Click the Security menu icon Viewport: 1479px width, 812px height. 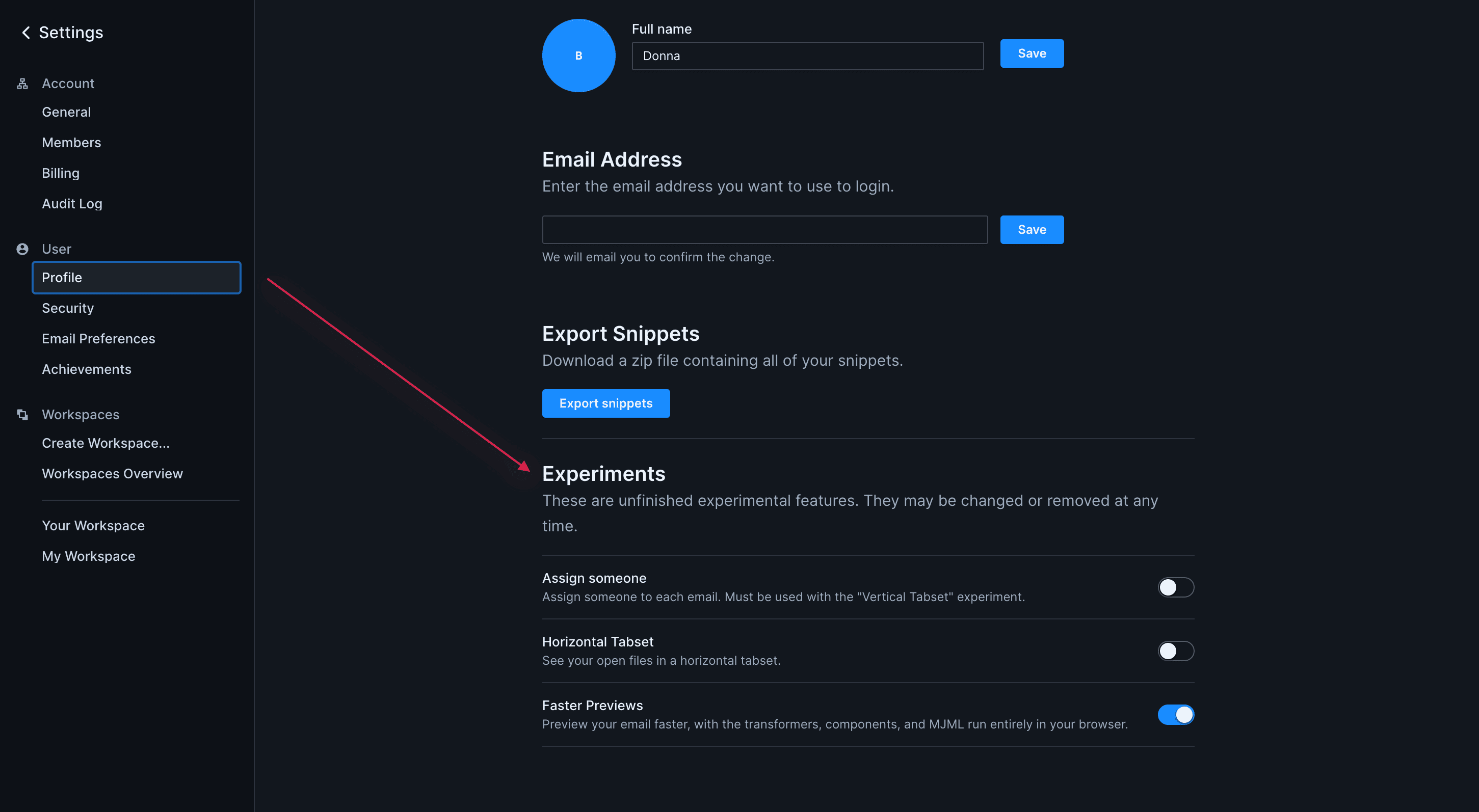coord(67,307)
